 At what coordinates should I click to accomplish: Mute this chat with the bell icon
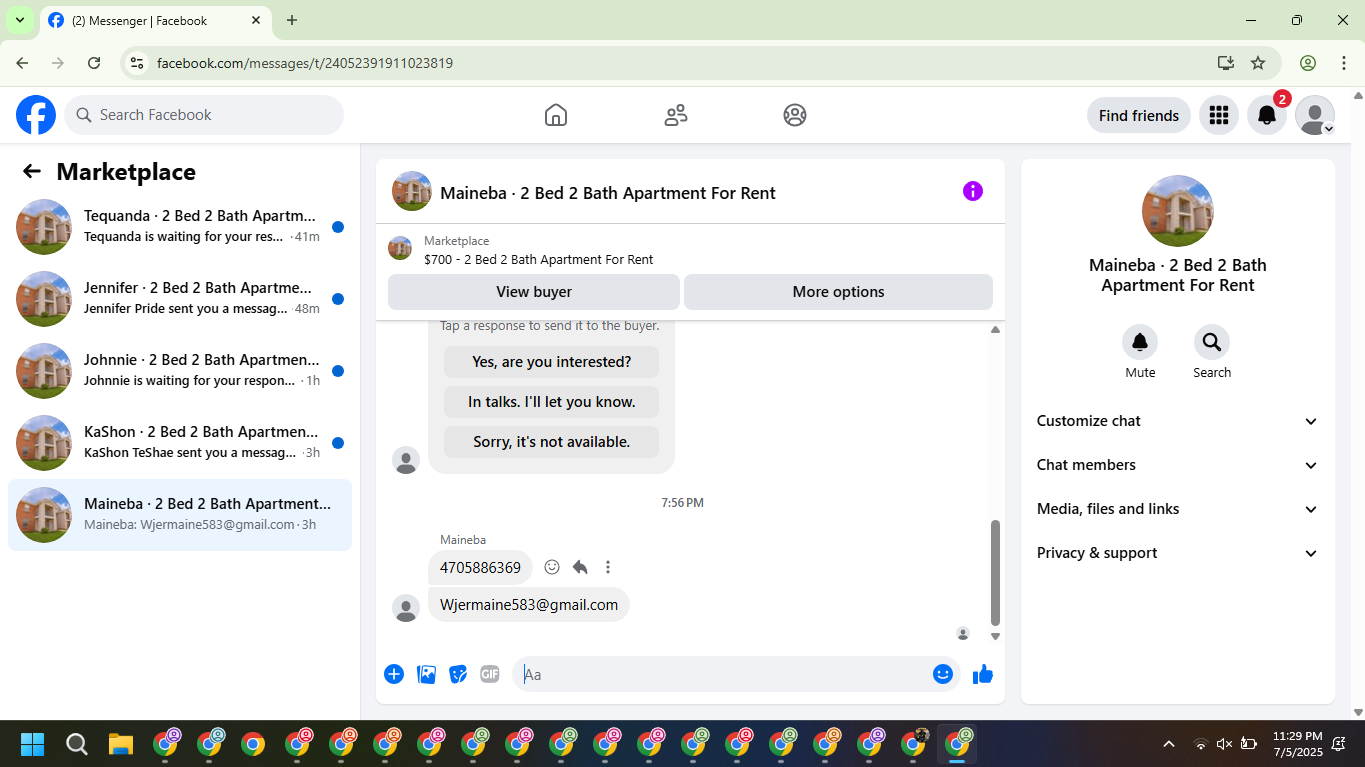[1140, 342]
